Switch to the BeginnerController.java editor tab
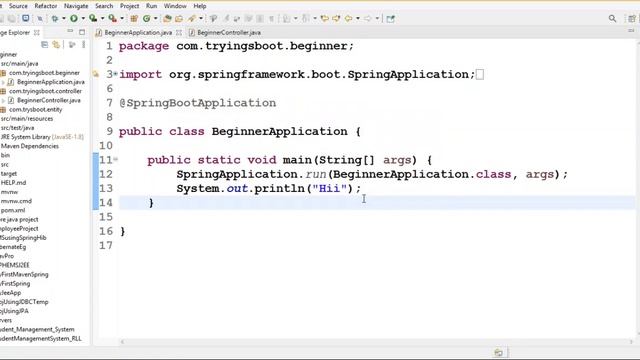The height and width of the screenshot is (360, 640). (x=225, y=32)
